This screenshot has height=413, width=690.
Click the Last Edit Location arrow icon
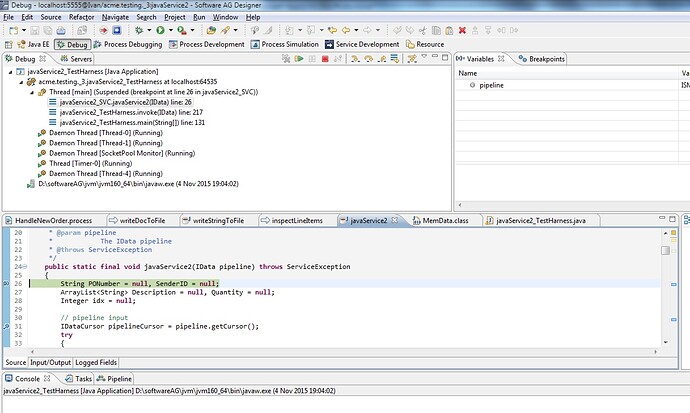332,30
